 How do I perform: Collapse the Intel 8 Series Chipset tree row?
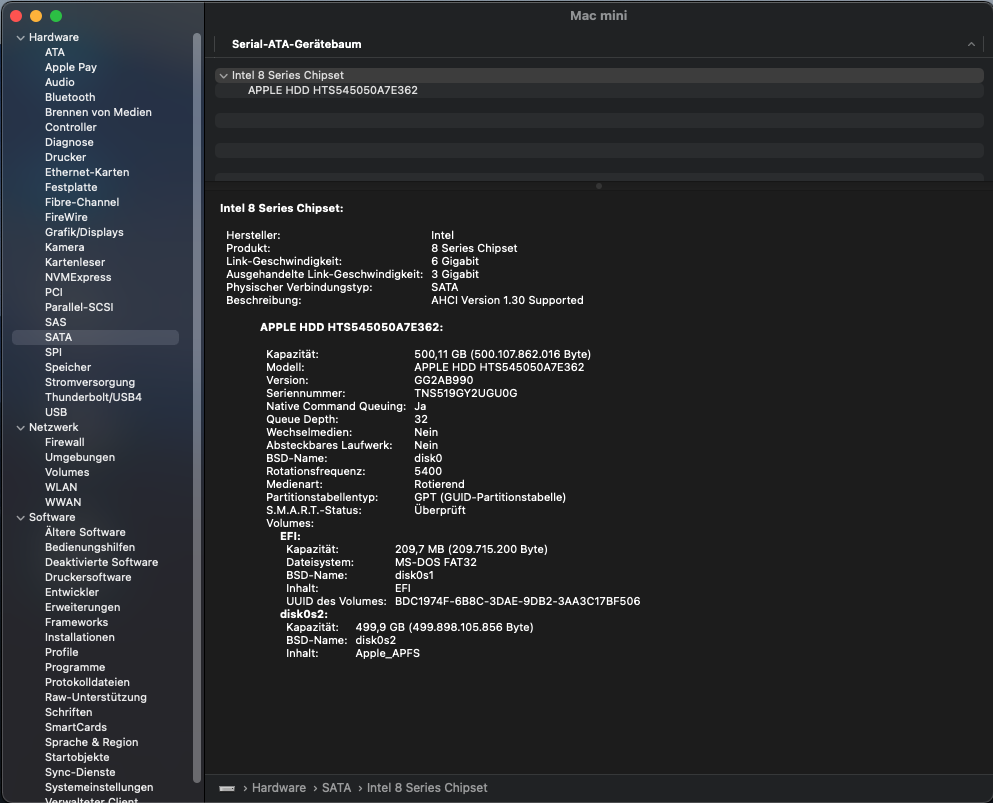(223, 75)
